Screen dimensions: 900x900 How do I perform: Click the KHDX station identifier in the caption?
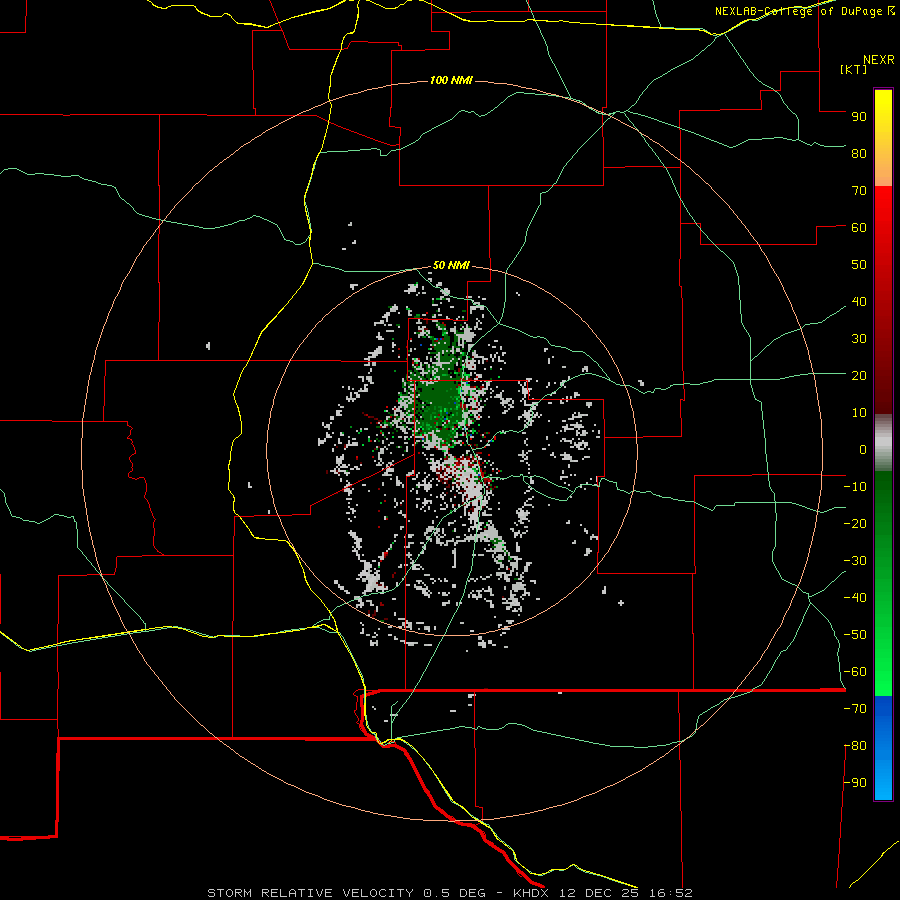click(x=533, y=893)
